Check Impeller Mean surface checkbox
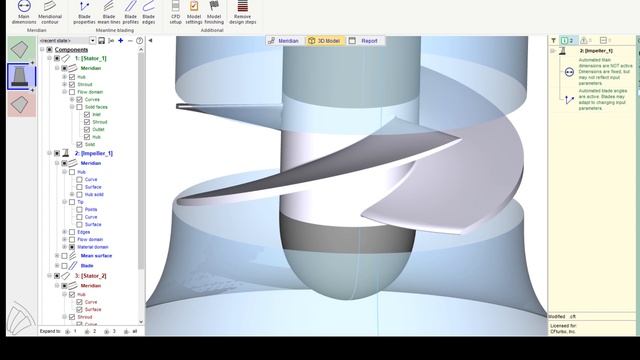 (64, 256)
